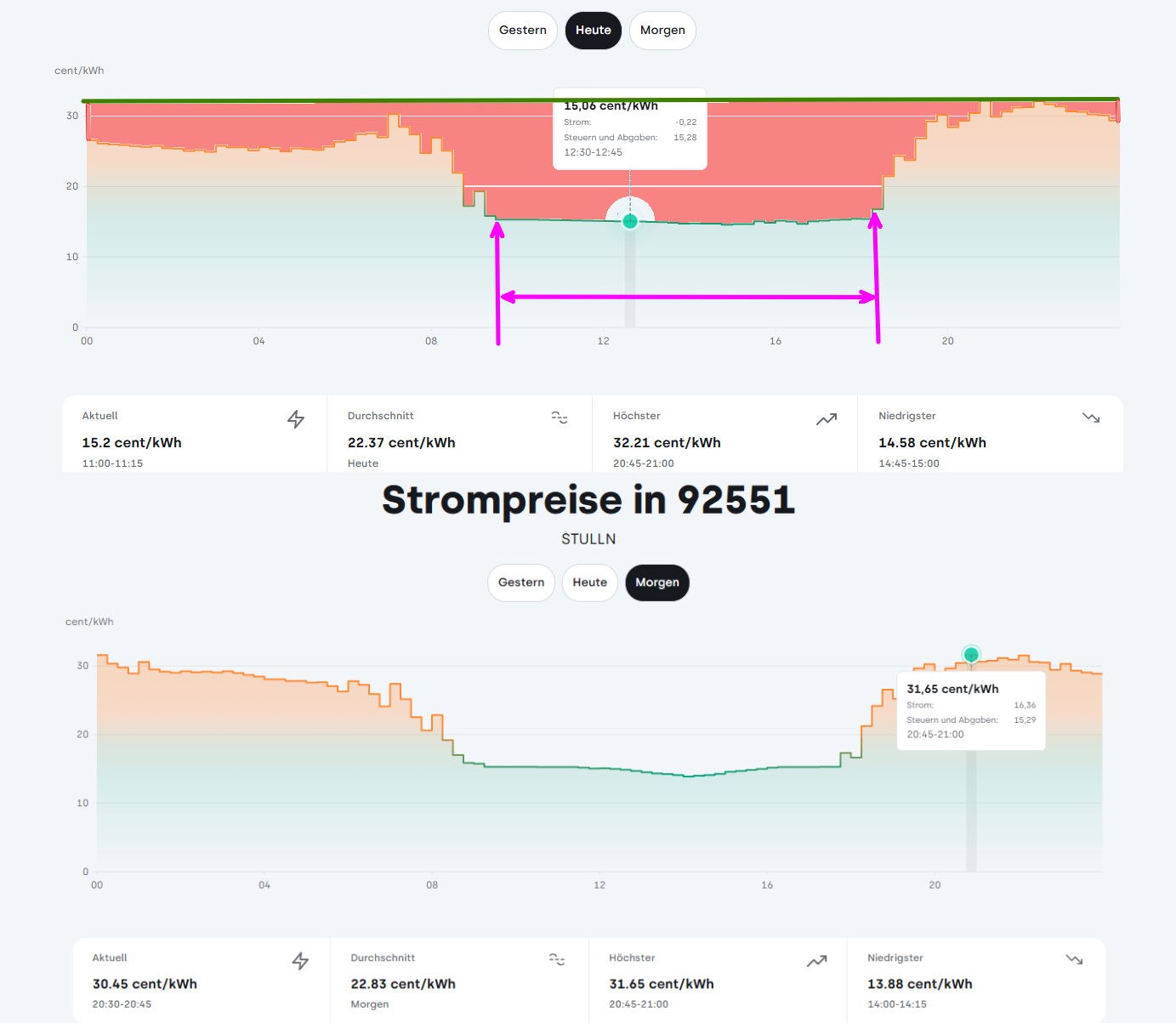Click the time slot 20:30-20:45
Screen dimensions: 1176x1023
tap(122, 1004)
